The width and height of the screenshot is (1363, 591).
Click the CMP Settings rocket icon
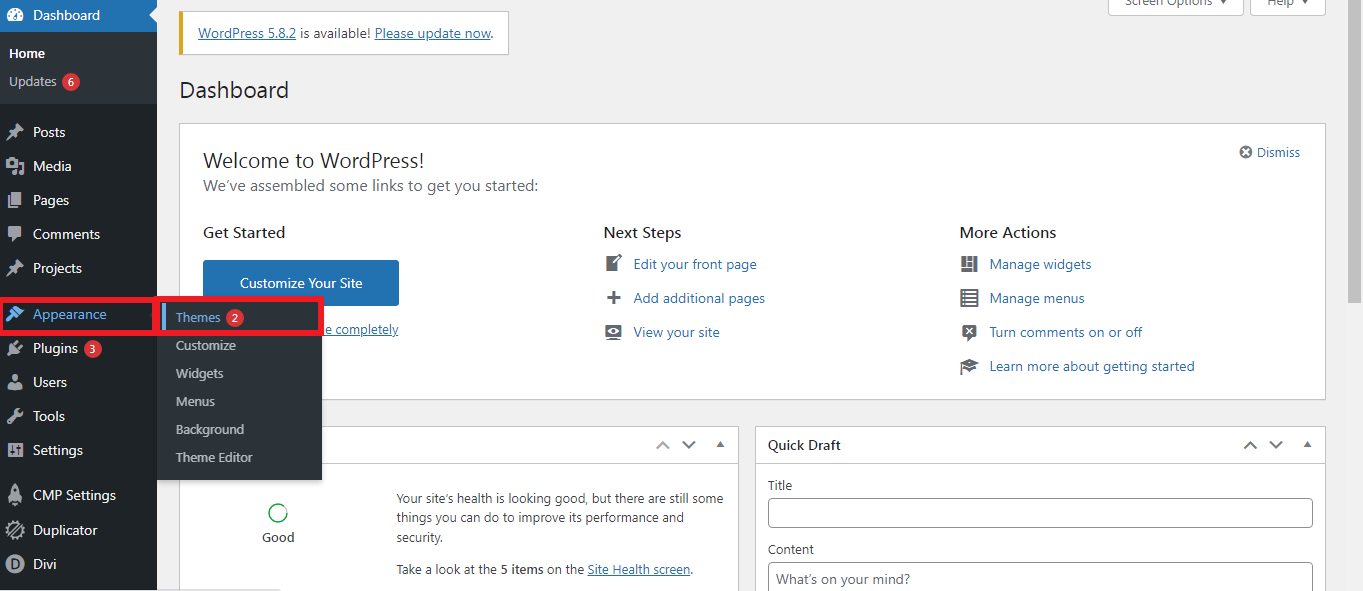click(x=15, y=495)
